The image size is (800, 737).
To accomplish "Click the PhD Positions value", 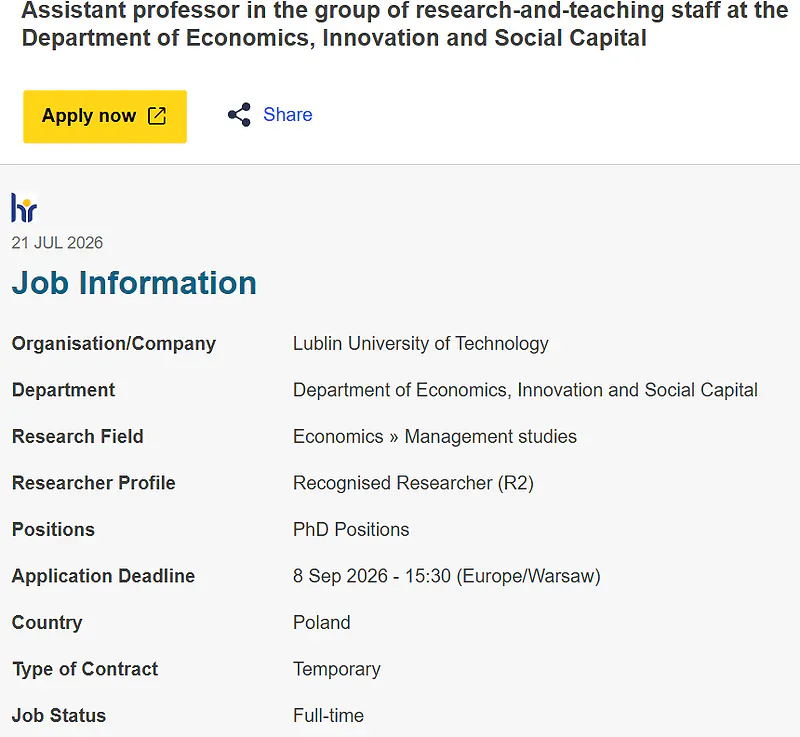I will (x=351, y=529).
